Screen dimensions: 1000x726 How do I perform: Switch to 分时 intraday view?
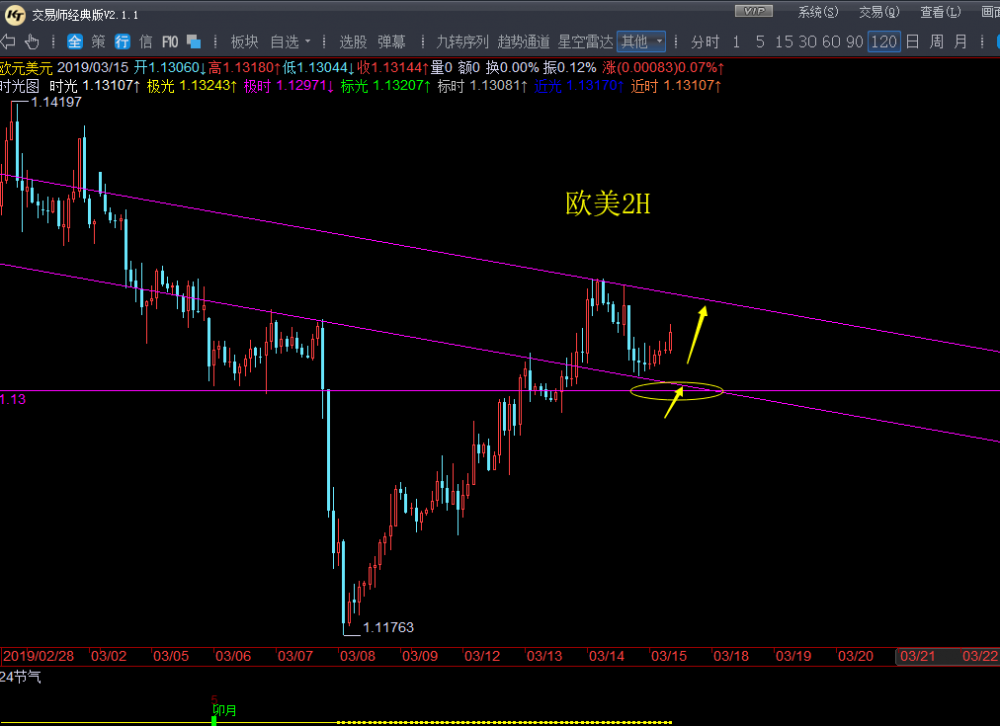pyautogui.click(x=705, y=42)
